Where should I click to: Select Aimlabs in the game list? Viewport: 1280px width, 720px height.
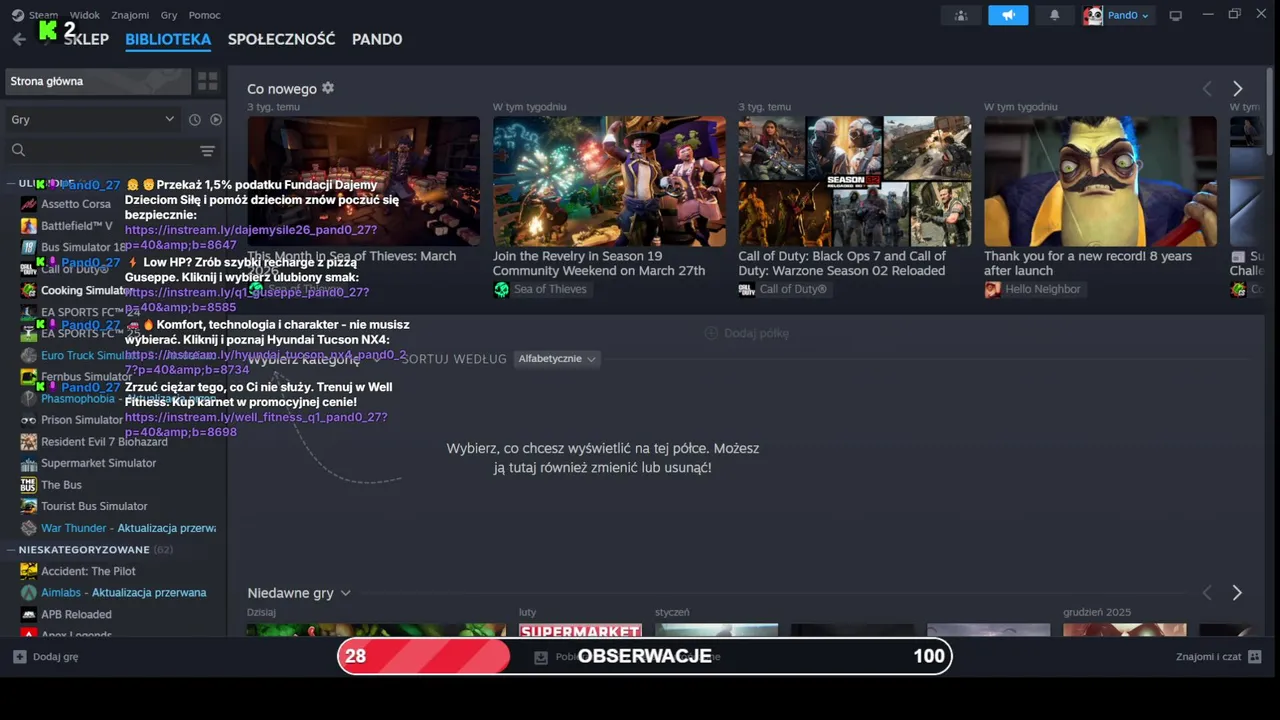point(123,593)
